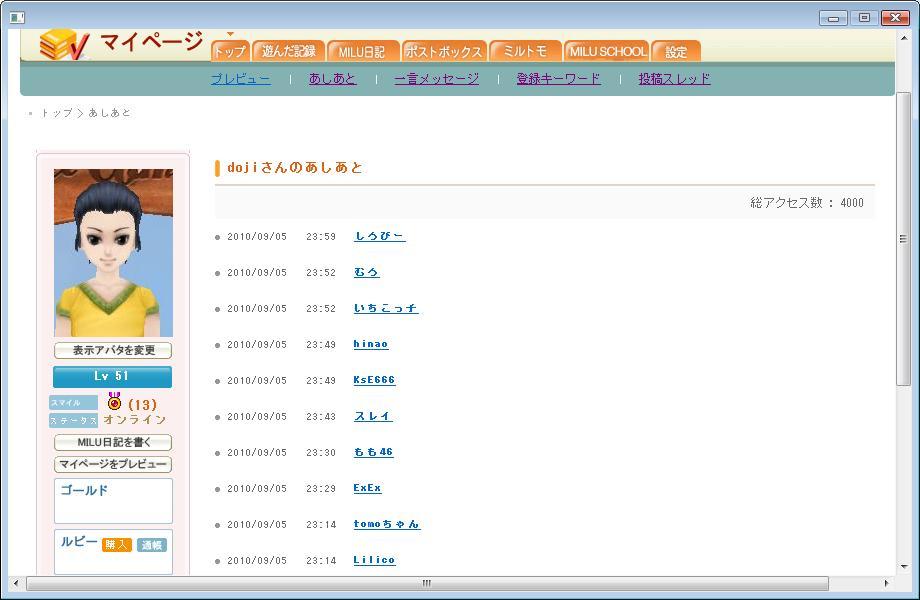The image size is (920, 600).
Task: Open the 設定 settings tab
Action: point(676,51)
